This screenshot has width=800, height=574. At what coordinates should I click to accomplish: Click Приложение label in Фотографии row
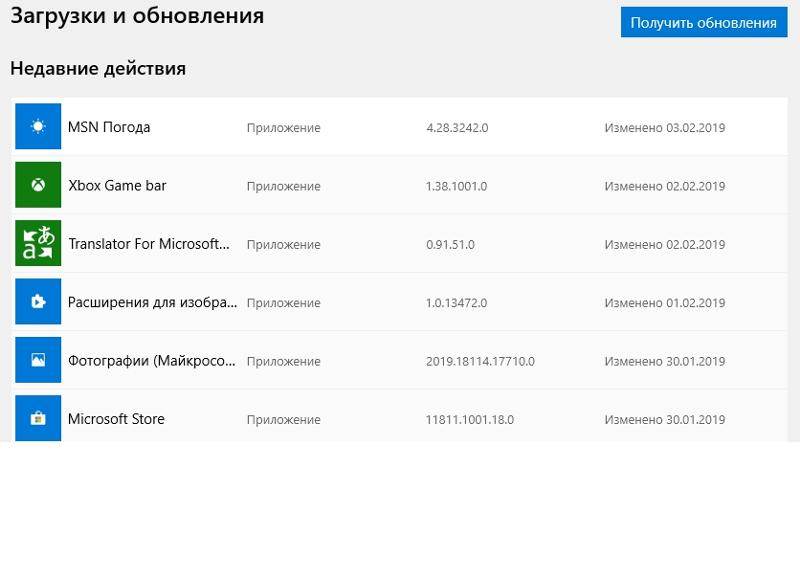point(284,362)
